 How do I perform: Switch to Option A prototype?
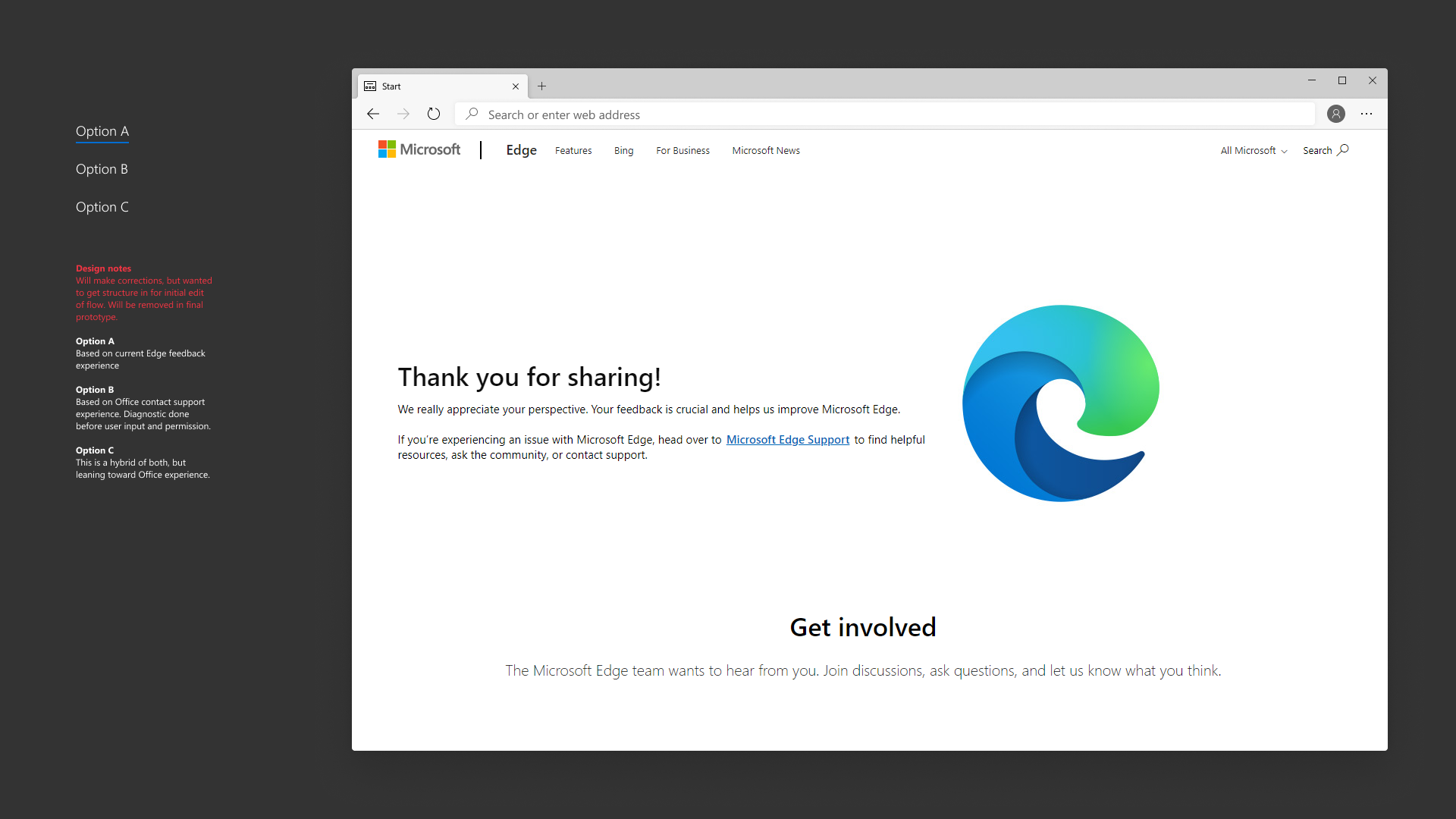pyautogui.click(x=102, y=131)
